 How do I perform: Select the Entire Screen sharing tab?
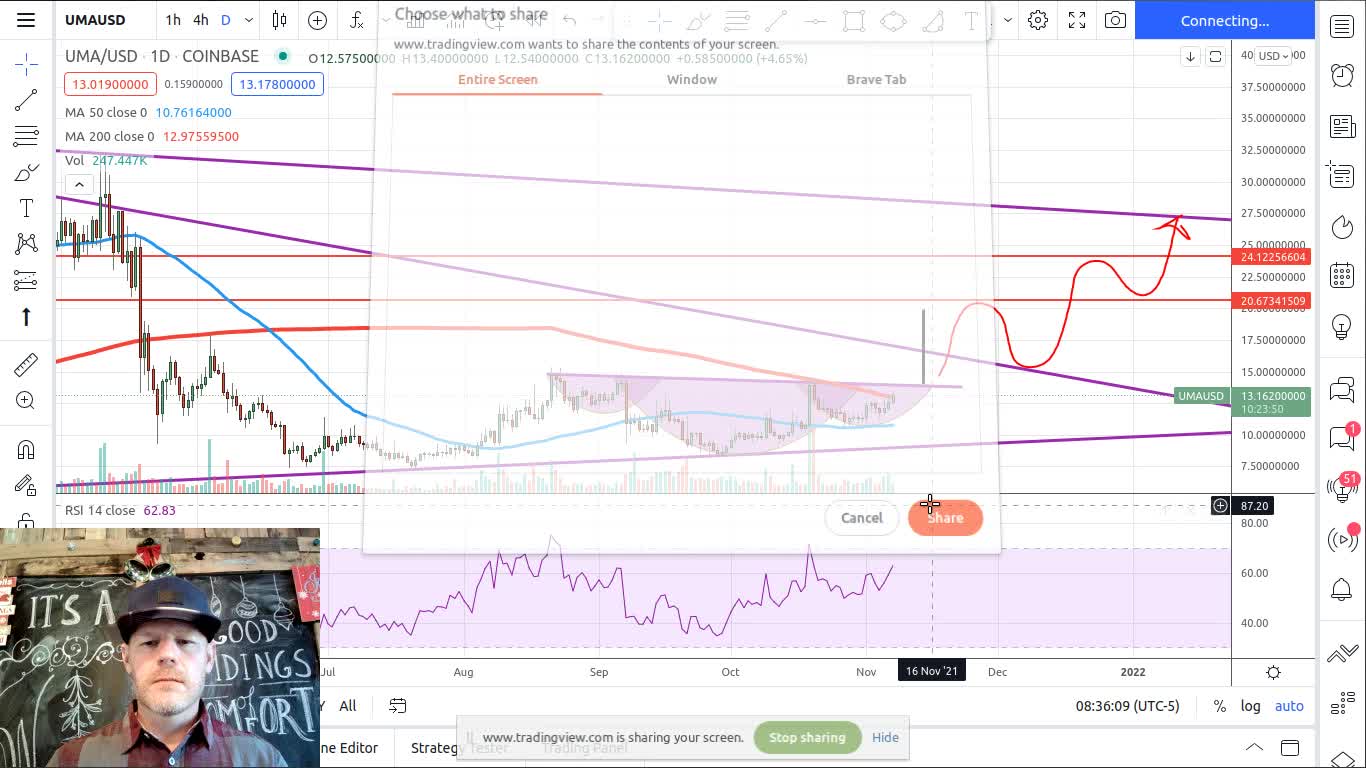coord(498,79)
